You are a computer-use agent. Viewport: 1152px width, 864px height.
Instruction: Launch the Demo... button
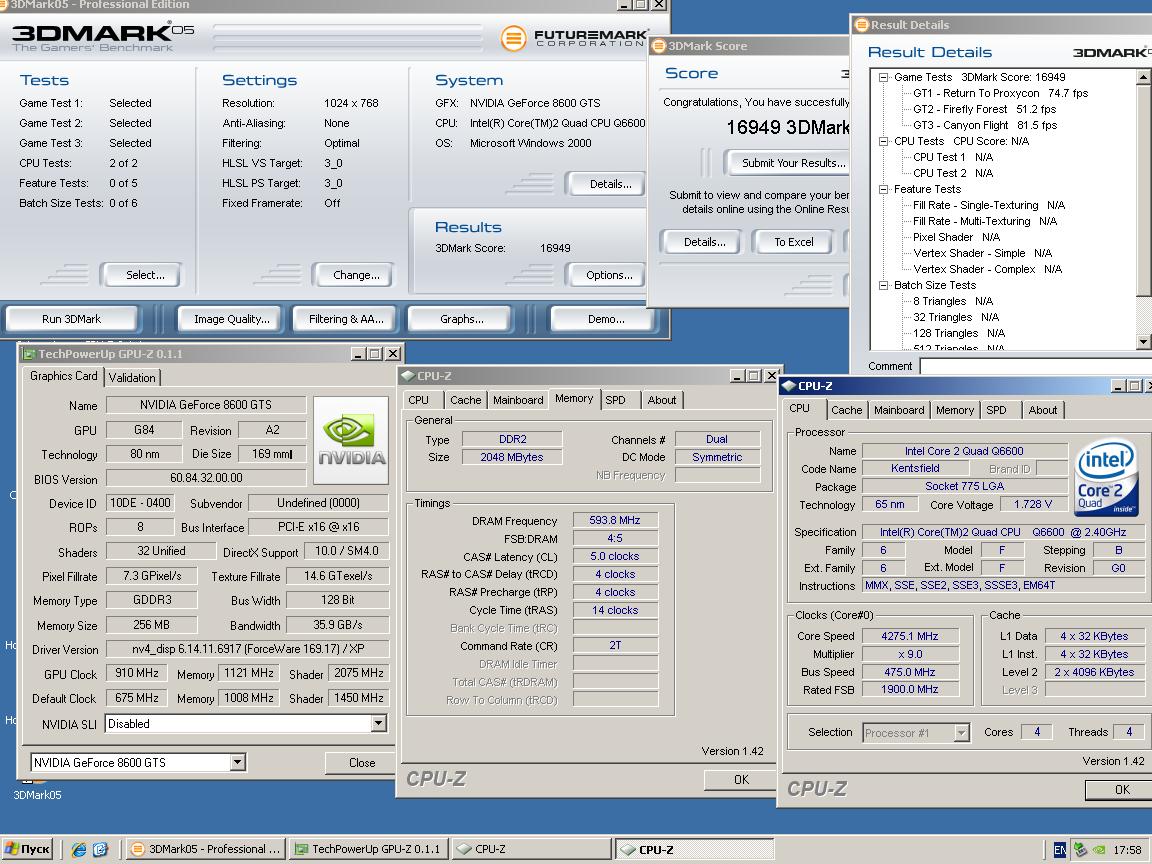point(606,319)
